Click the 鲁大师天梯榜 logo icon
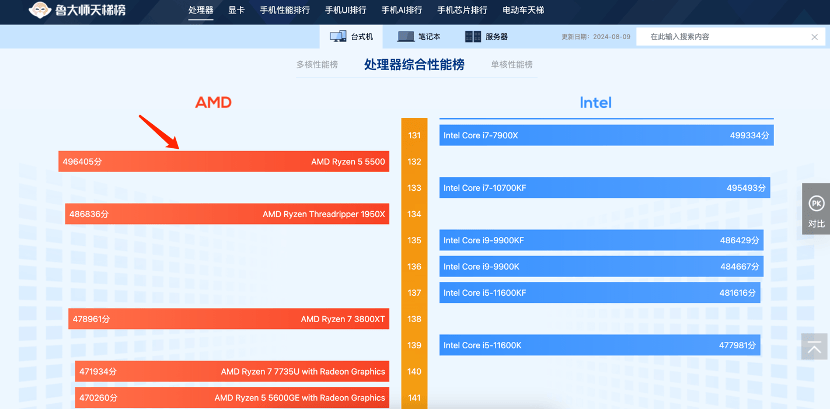This screenshot has width=830, height=410. [x=41, y=12]
